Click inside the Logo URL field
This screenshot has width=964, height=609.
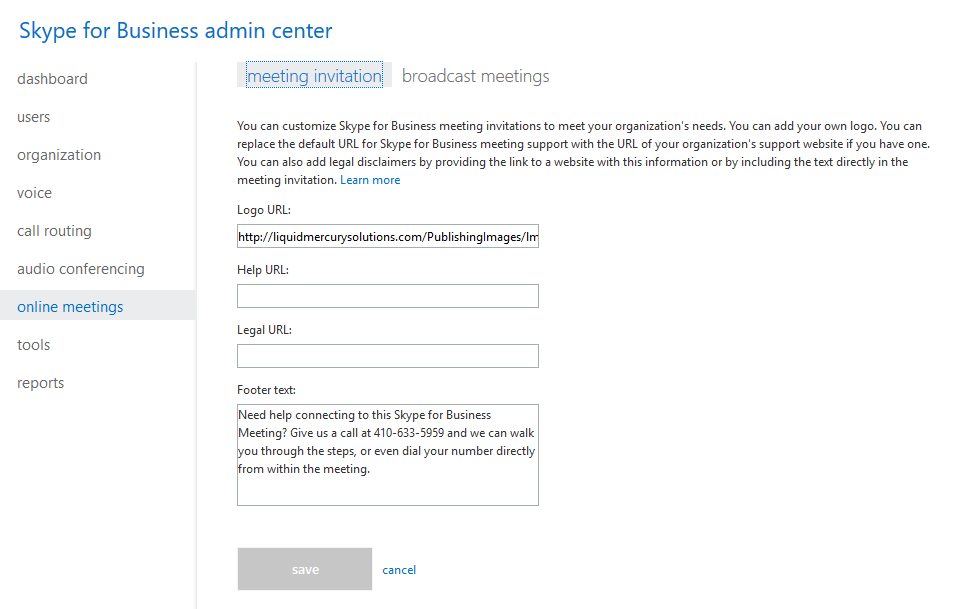coord(388,236)
